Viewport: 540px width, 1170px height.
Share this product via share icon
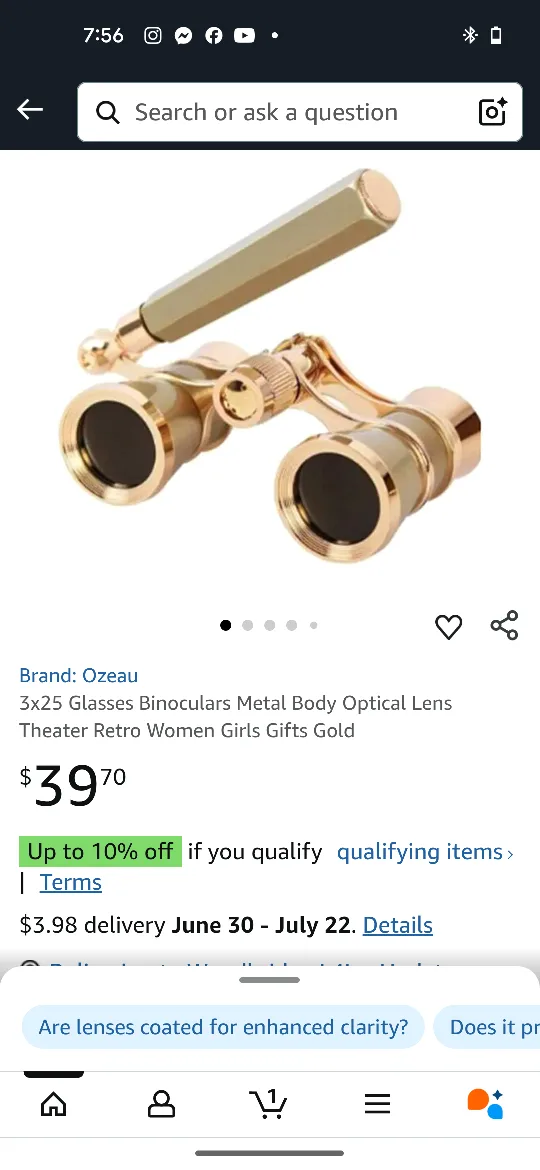click(x=504, y=625)
